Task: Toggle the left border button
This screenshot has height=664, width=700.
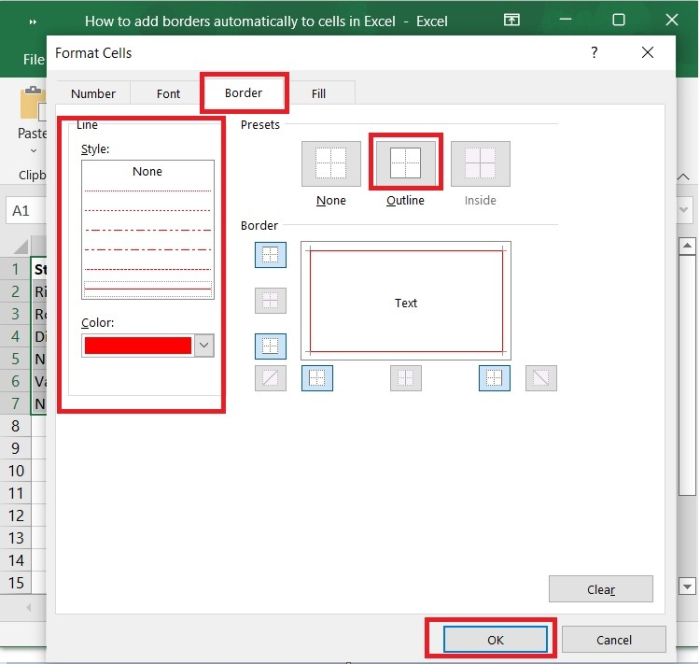Action: coord(317,378)
